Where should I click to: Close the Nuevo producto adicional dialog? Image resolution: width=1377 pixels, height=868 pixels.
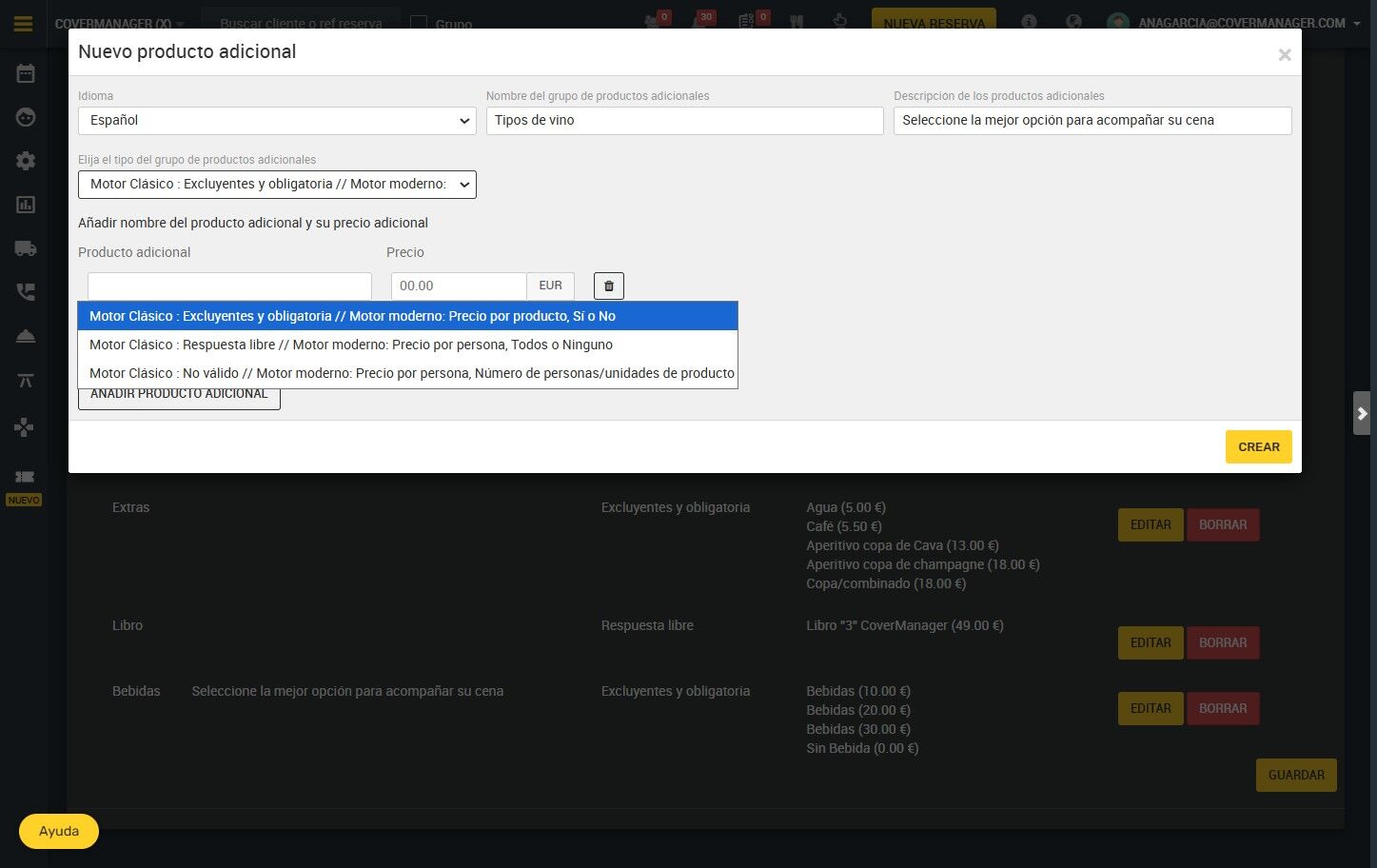(x=1285, y=55)
